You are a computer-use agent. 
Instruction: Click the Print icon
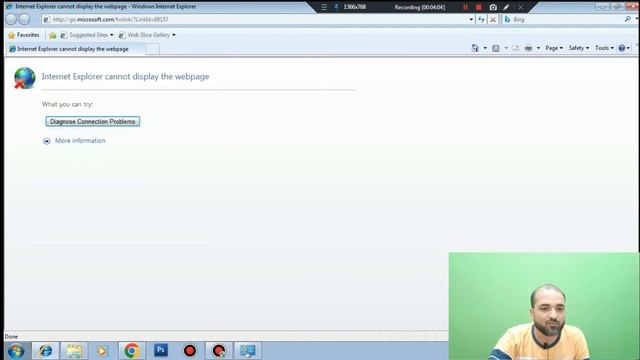click(x=528, y=48)
